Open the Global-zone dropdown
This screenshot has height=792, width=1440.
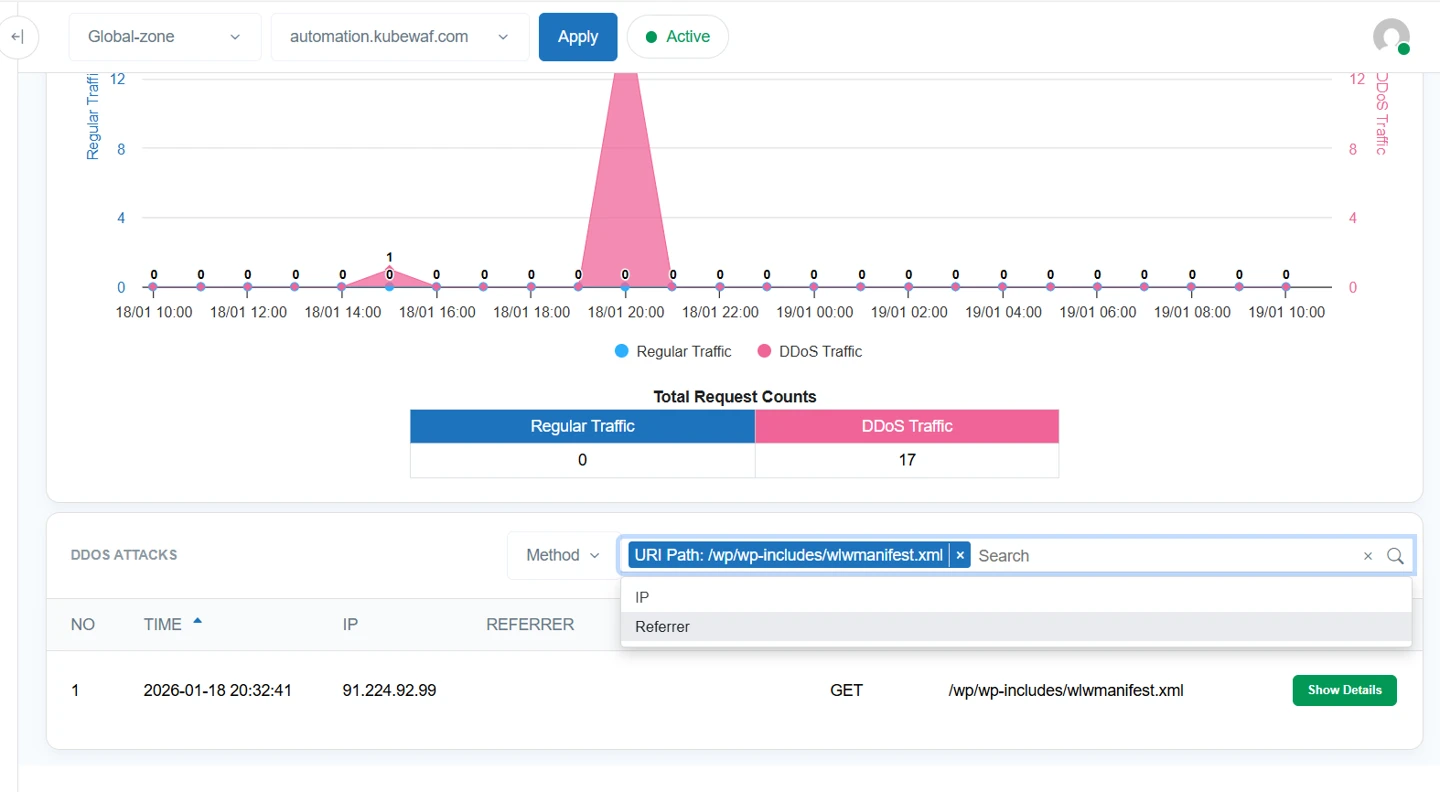(165, 37)
